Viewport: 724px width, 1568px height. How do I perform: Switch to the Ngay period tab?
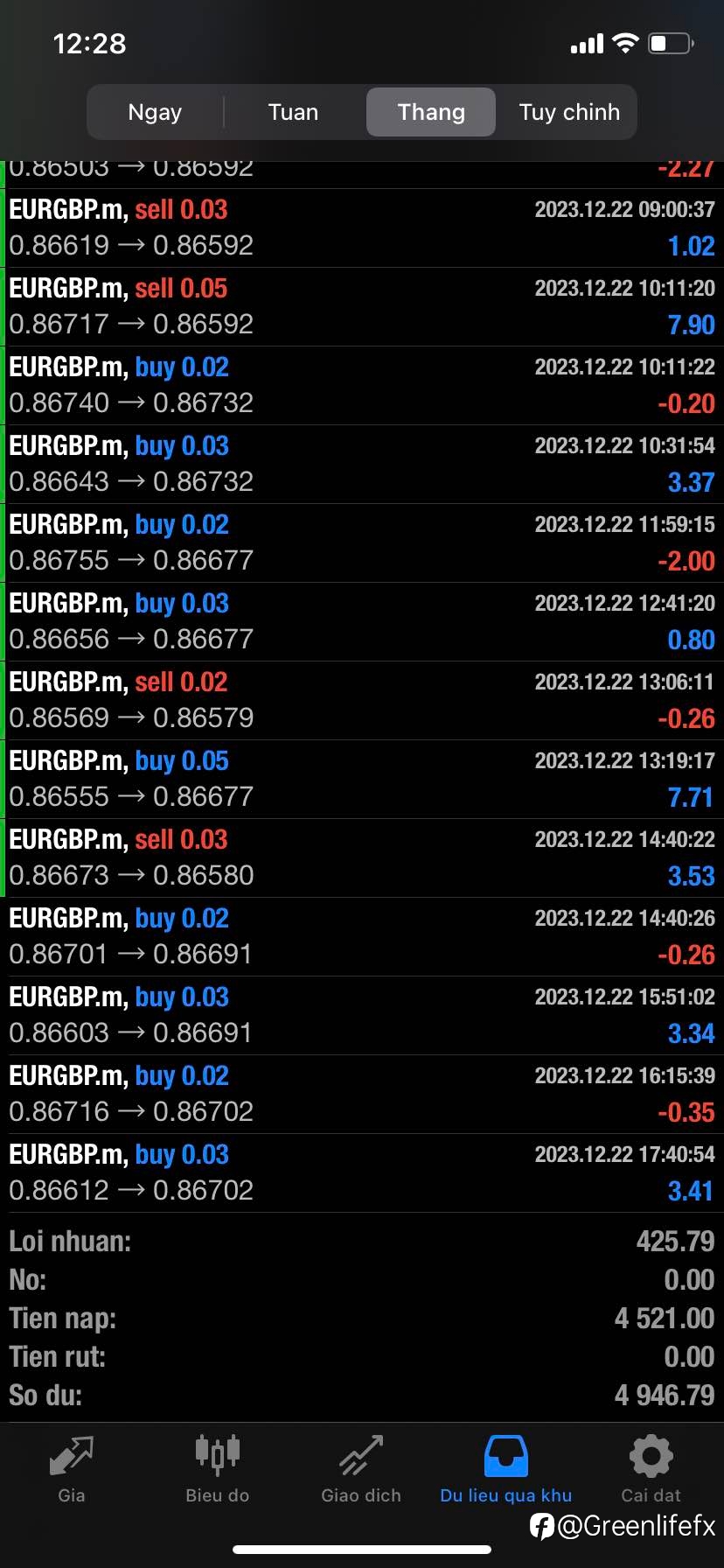[x=155, y=112]
